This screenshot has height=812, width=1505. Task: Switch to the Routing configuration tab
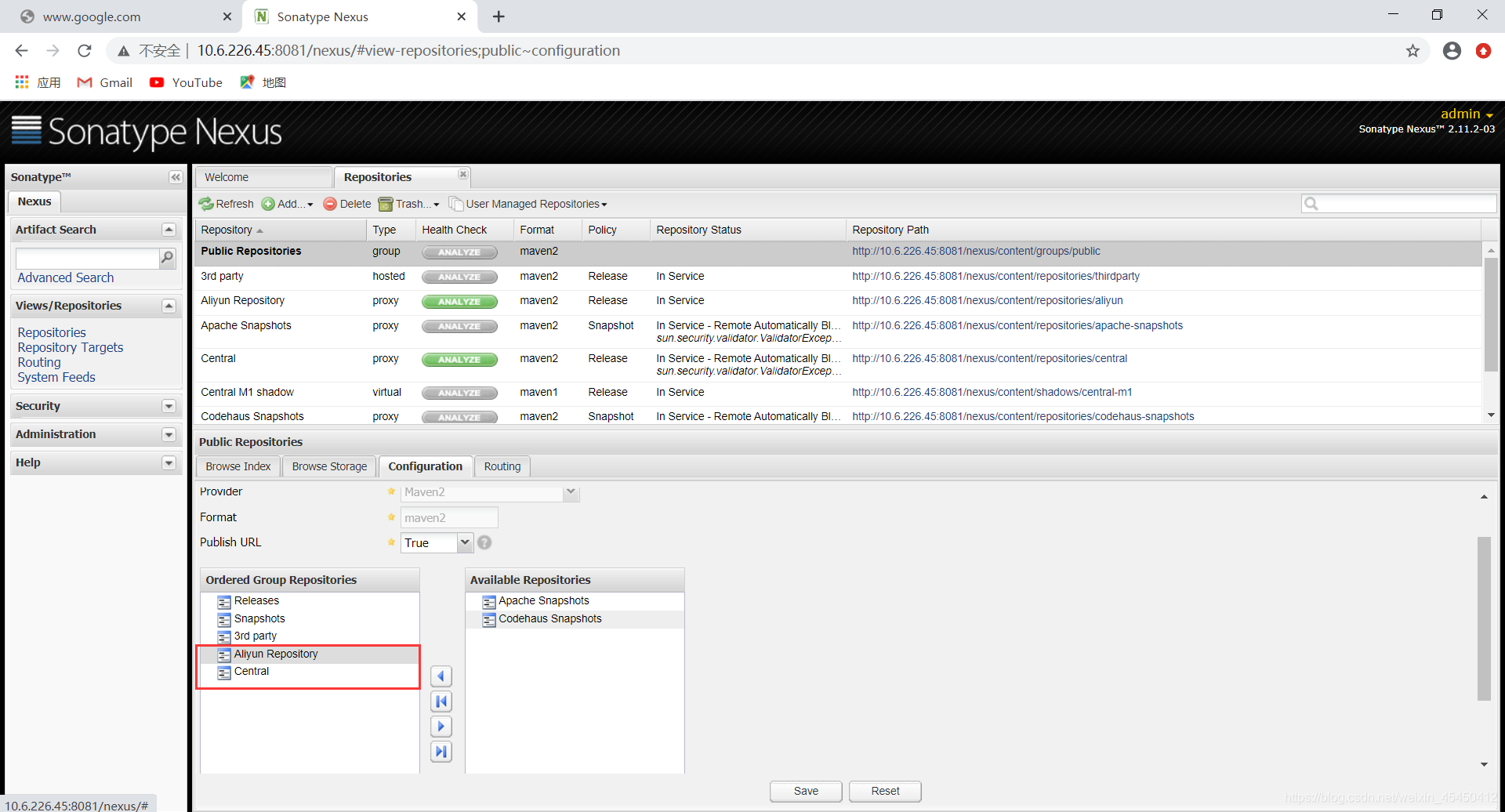(502, 466)
